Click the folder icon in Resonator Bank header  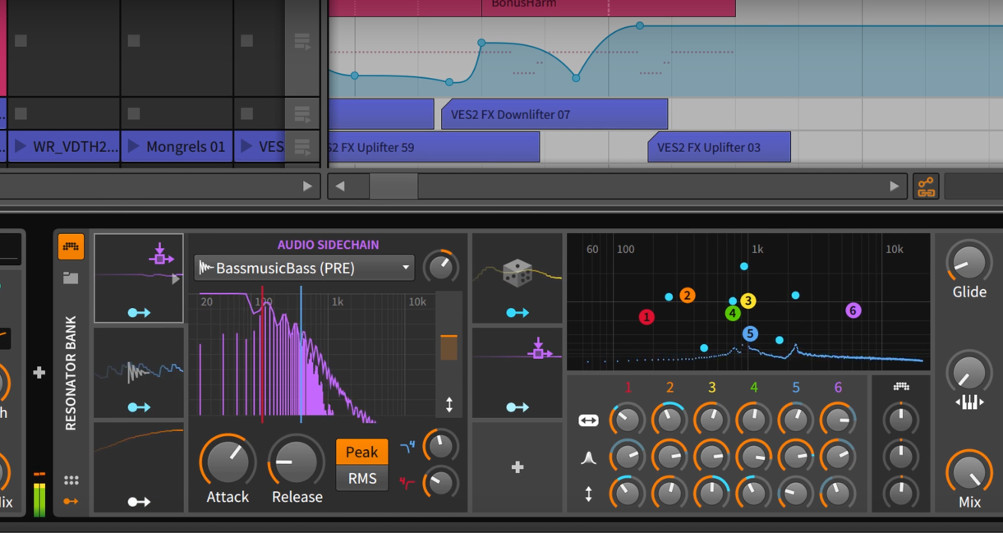click(70, 277)
